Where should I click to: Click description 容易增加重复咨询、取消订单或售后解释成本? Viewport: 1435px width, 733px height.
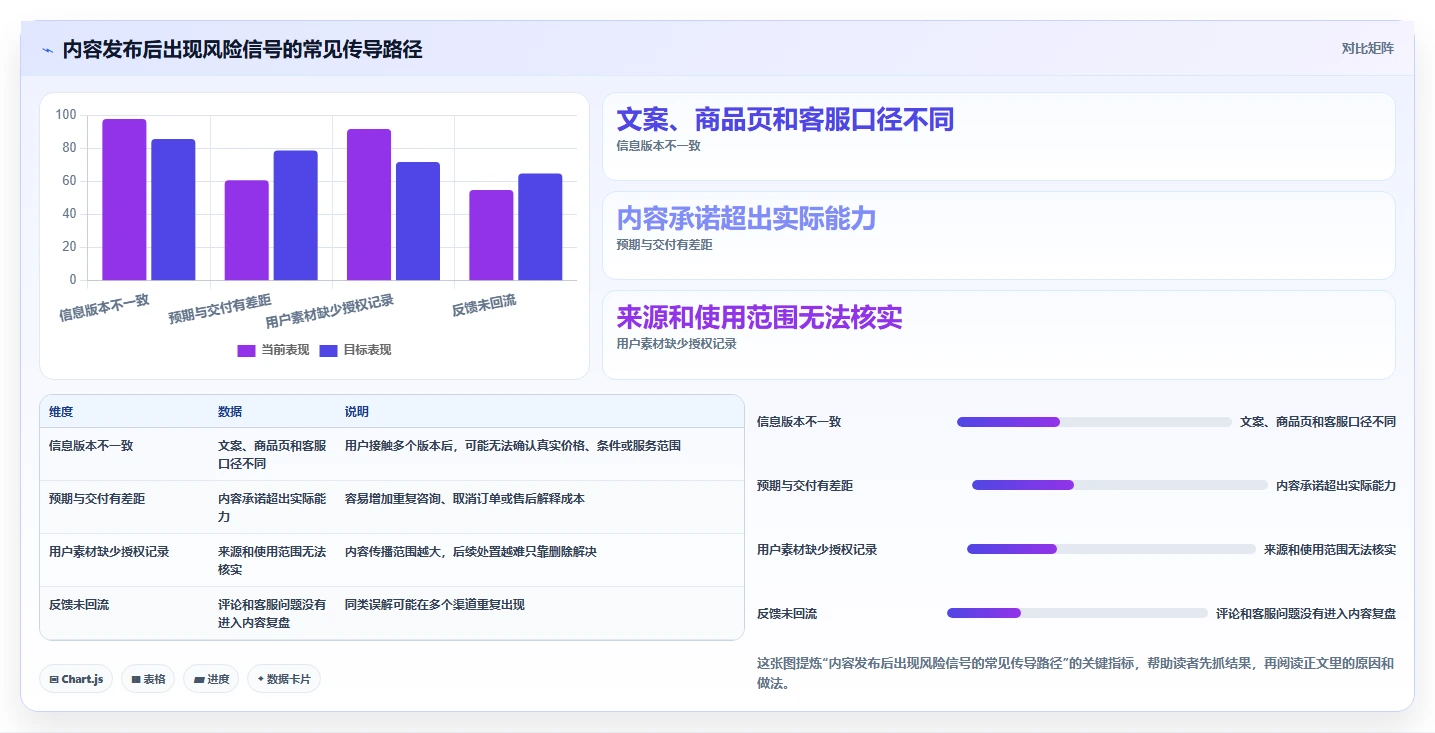[x=465, y=499]
